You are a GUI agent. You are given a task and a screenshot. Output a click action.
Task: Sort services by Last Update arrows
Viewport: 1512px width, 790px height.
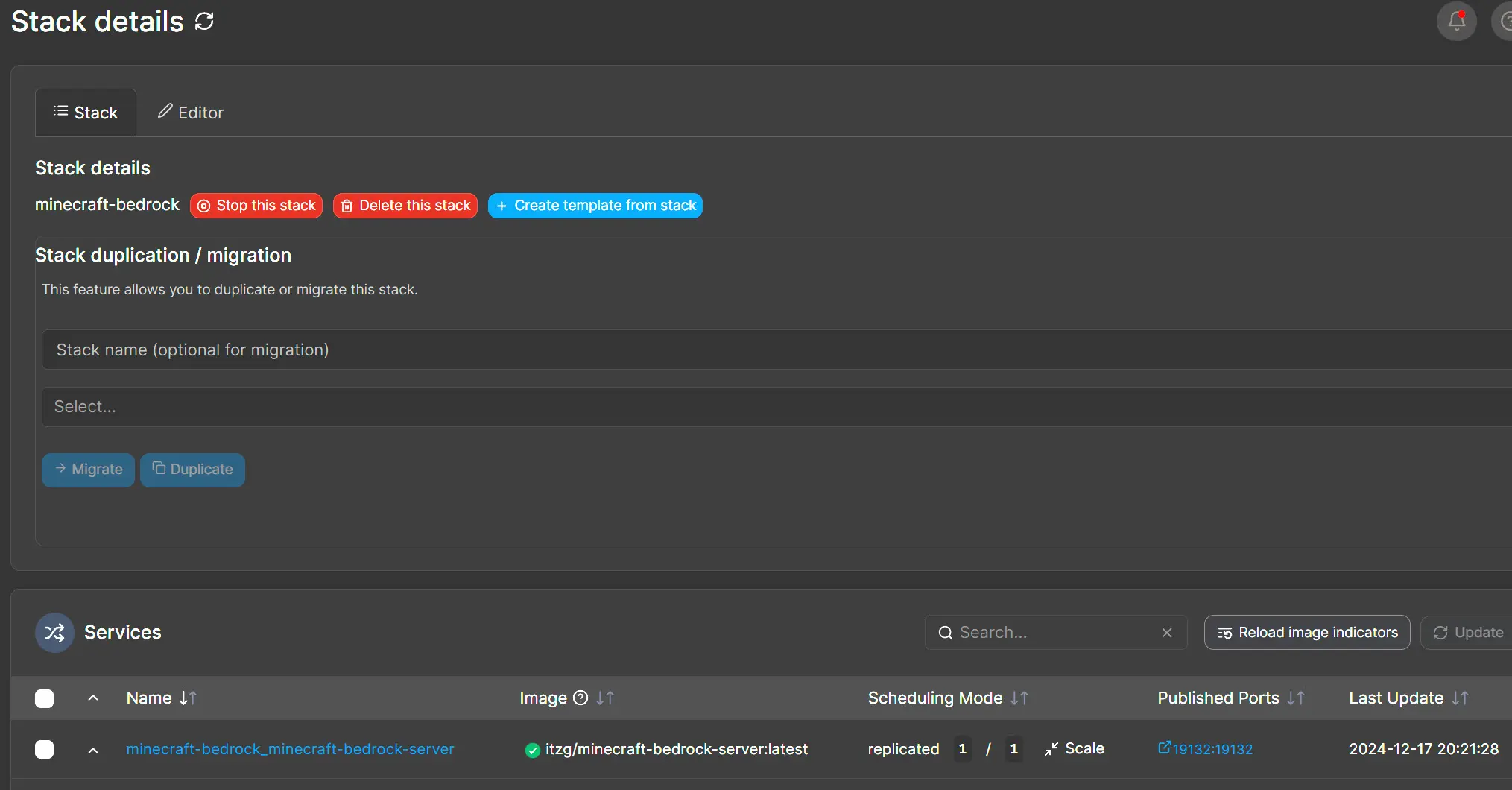tap(1460, 698)
